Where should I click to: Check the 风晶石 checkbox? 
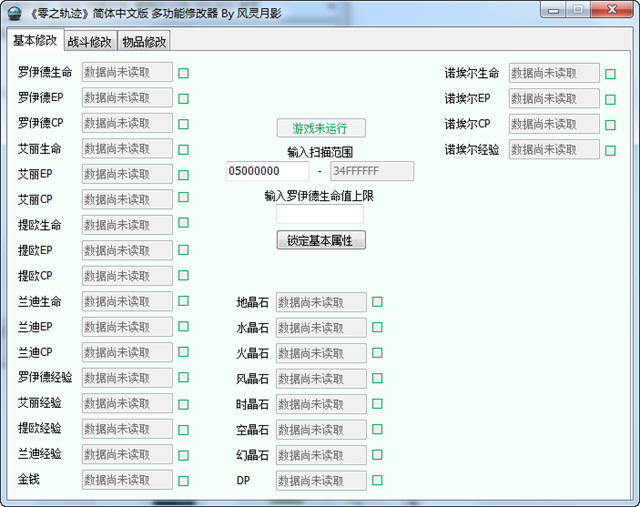pos(377,378)
